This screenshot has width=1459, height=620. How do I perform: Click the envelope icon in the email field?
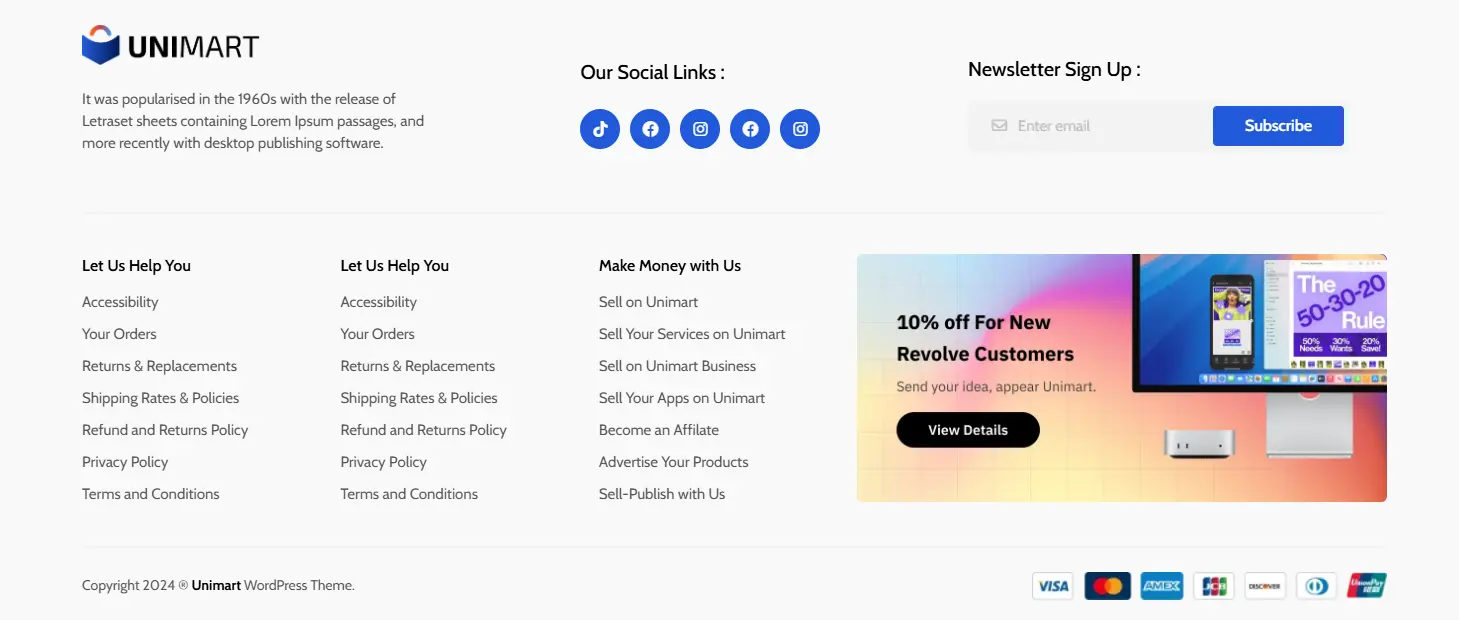tap(999, 125)
